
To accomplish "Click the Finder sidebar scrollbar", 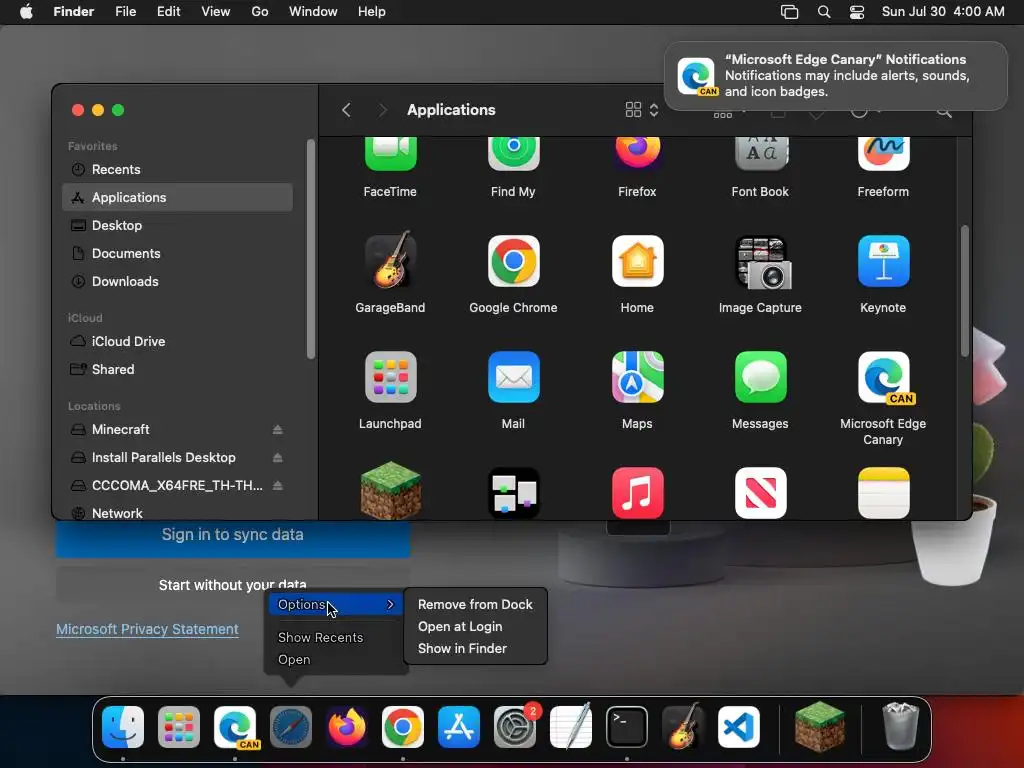I will click(x=311, y=249).
